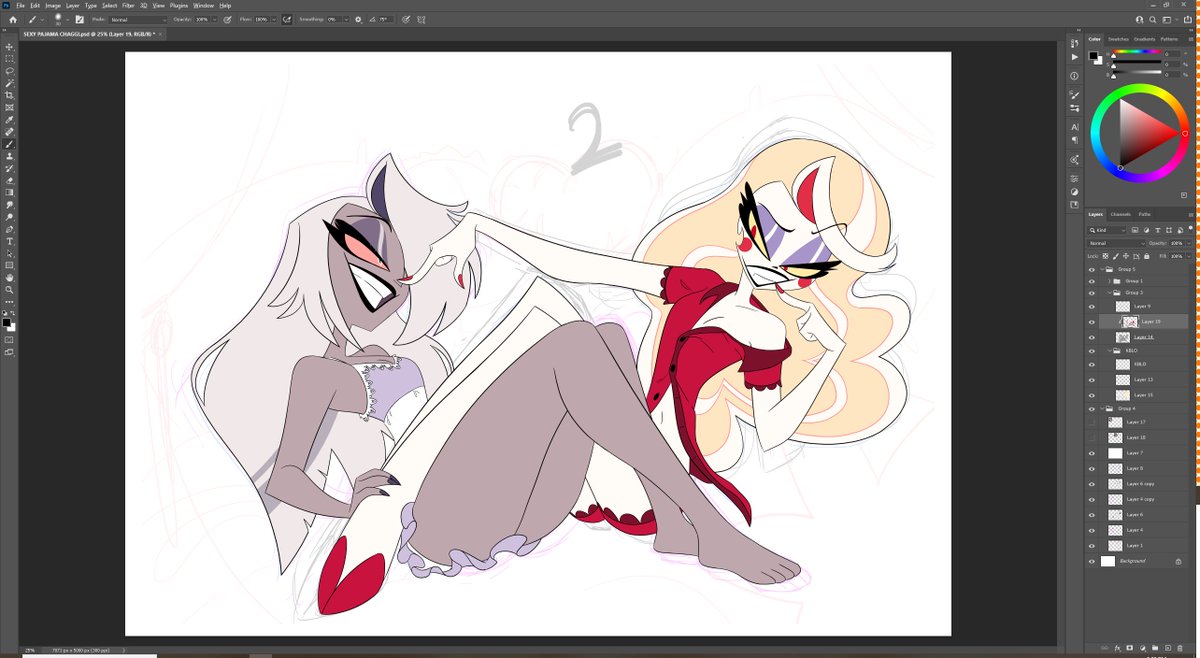Viewport: 1200px width, 658px height.
Task: Open the History panel icon
Action: coord(1075,43)
